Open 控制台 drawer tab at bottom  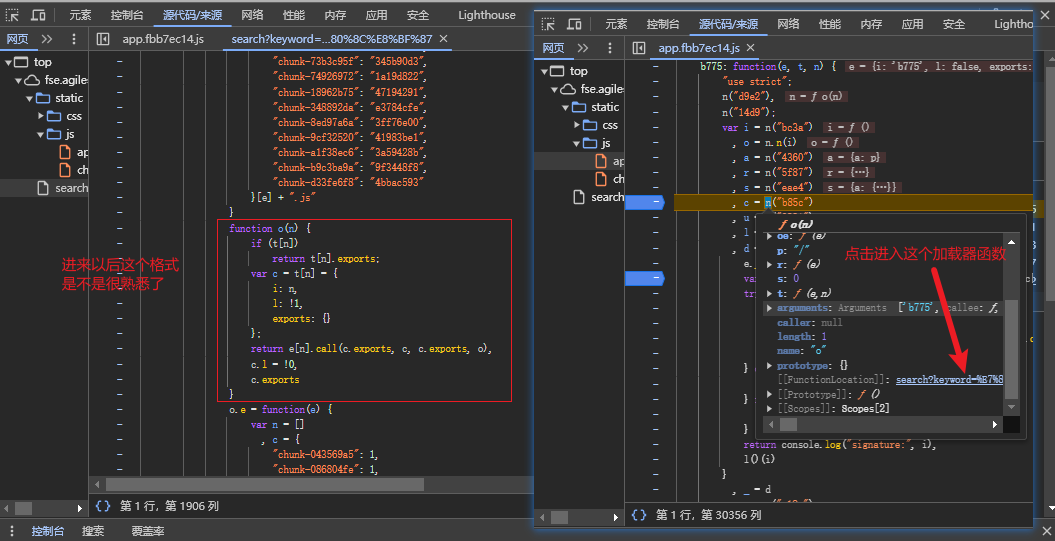pyautogui.click(x=47, y=531)
